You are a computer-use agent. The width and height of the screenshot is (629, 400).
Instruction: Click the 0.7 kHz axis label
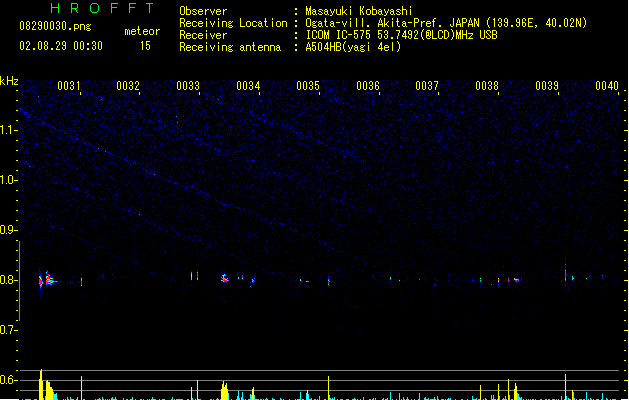tap(8, 330)
